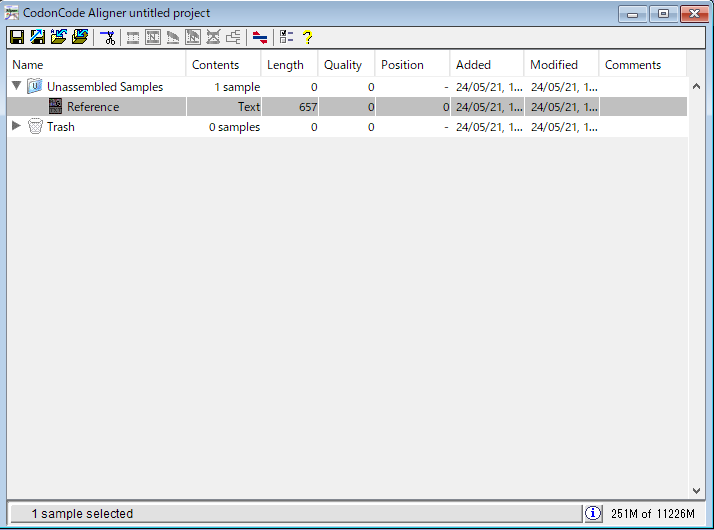This screenshot has height=530, width=714.
Task: Click the Trash row Modified date cell
Action: [x=562, y=127]
